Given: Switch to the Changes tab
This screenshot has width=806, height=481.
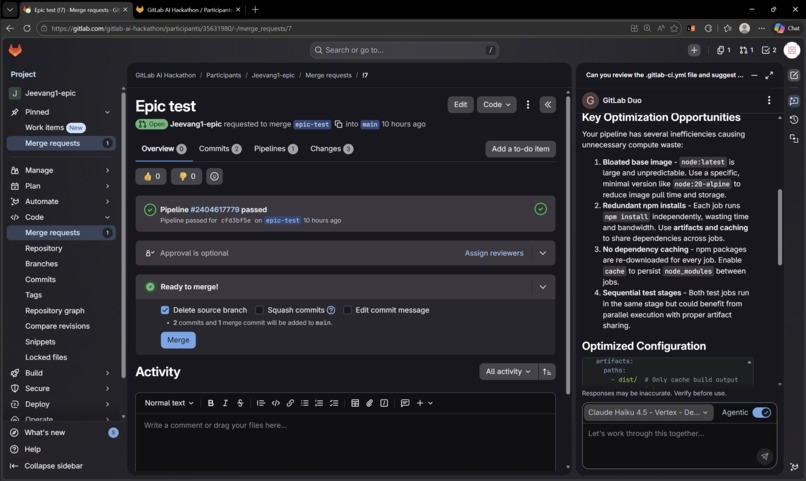Looking at the screenshot, I should (332, 149).
